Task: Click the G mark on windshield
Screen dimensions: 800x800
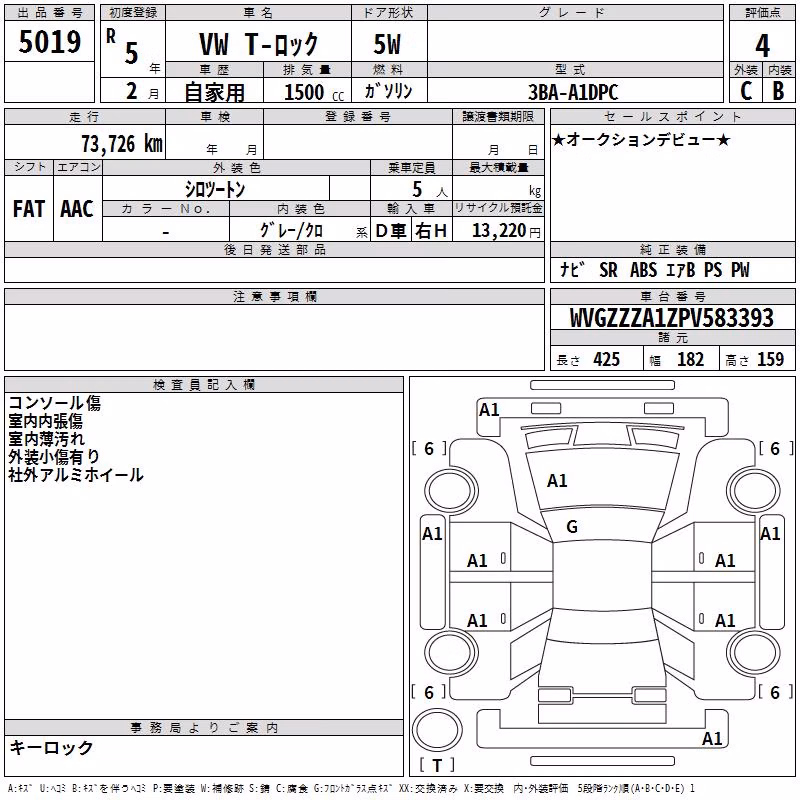Action: click(572, 527)
